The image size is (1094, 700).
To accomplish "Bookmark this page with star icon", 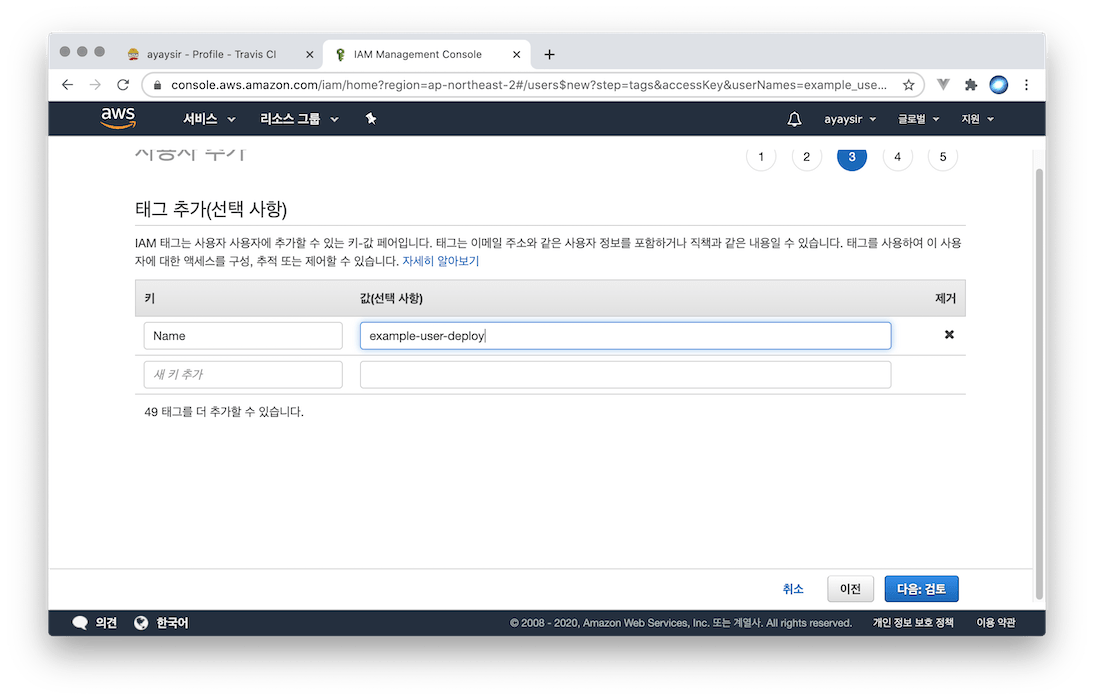I will coord(908,85).
